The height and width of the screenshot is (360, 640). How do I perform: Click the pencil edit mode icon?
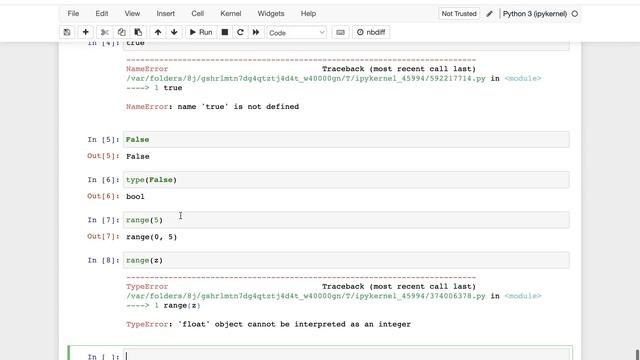click(489, 13)
